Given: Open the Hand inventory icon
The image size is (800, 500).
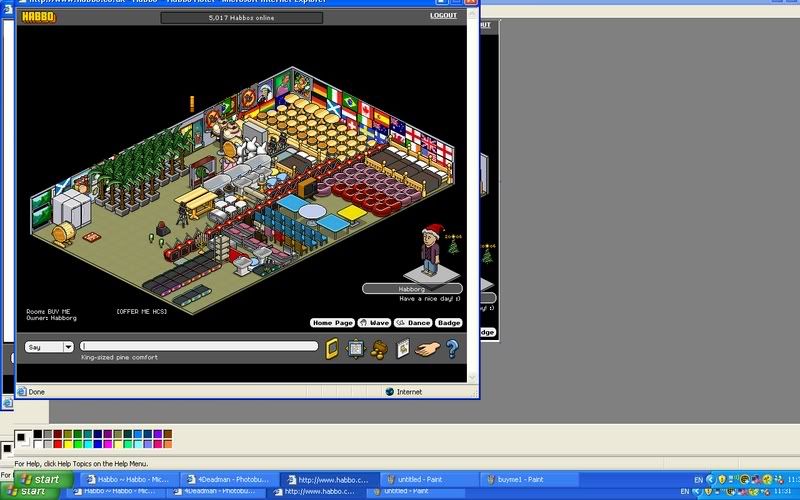Looking at the screenshot, I should [x=427, y=349].
